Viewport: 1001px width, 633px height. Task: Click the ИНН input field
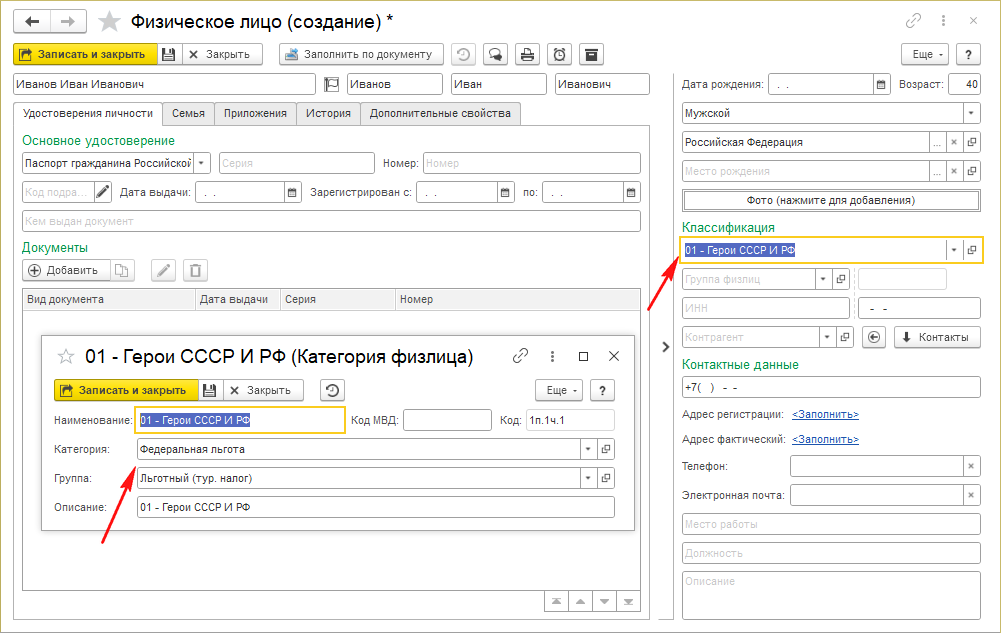(x=765, y=308)
